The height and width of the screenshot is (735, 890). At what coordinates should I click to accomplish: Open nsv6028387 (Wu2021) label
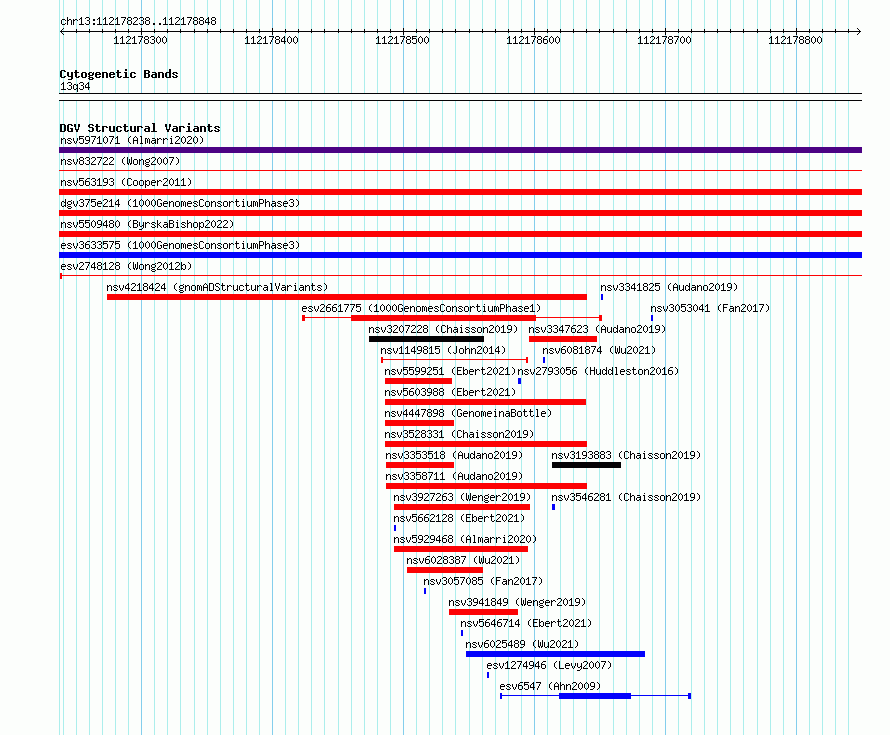click(x=463, y=560)
